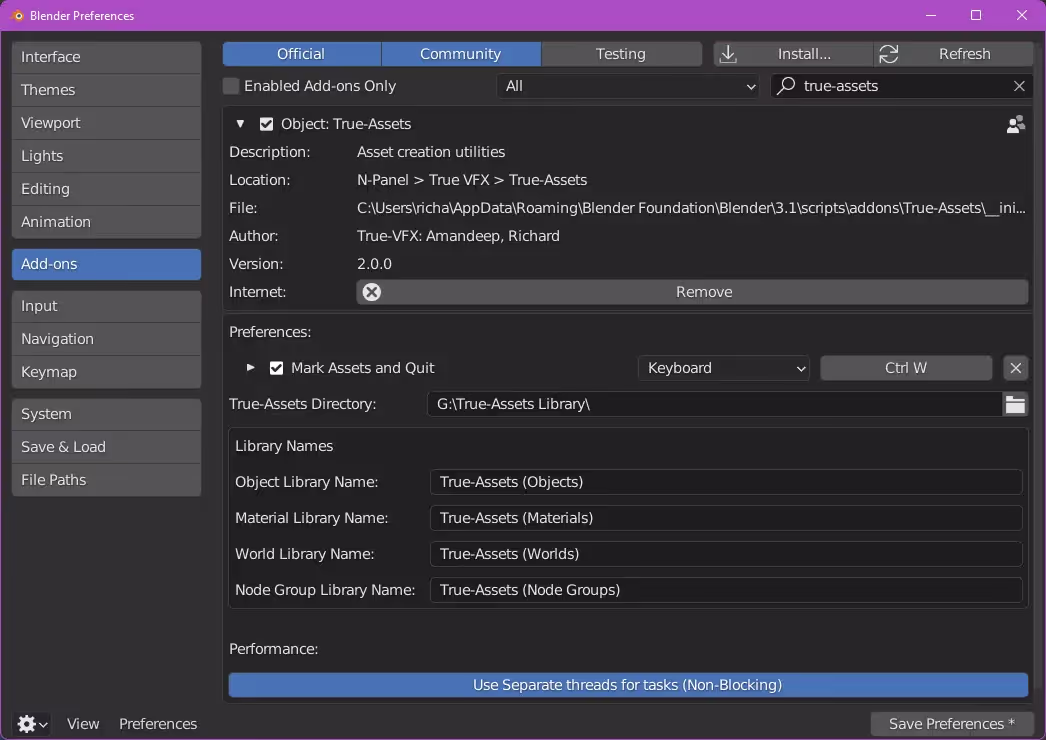Click the folder icon beside True-Assets Directory
The height and width of the screenshot is (740, 1046).
1015,404
